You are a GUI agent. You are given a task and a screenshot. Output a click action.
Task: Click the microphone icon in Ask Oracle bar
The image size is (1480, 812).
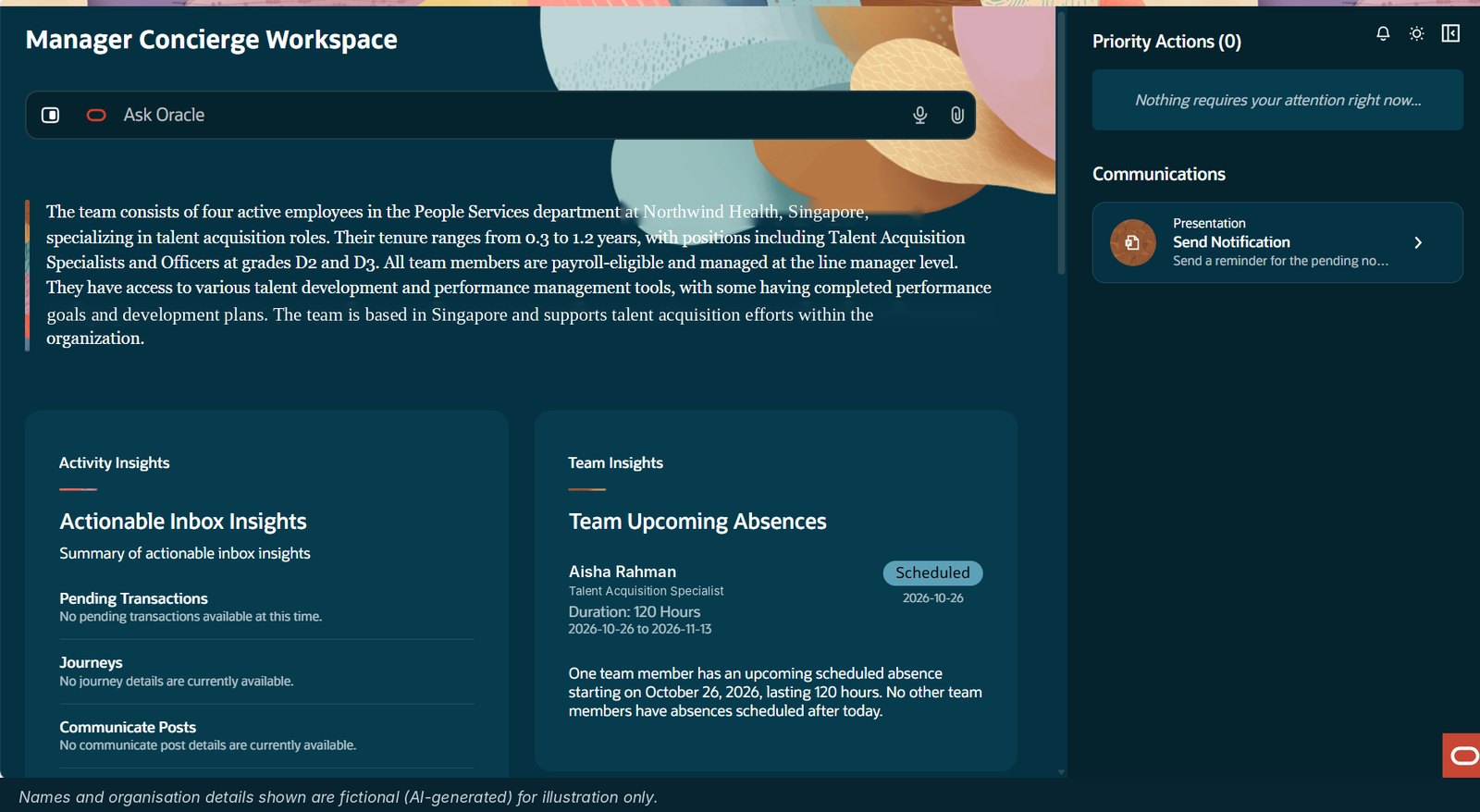coord(919,115)
